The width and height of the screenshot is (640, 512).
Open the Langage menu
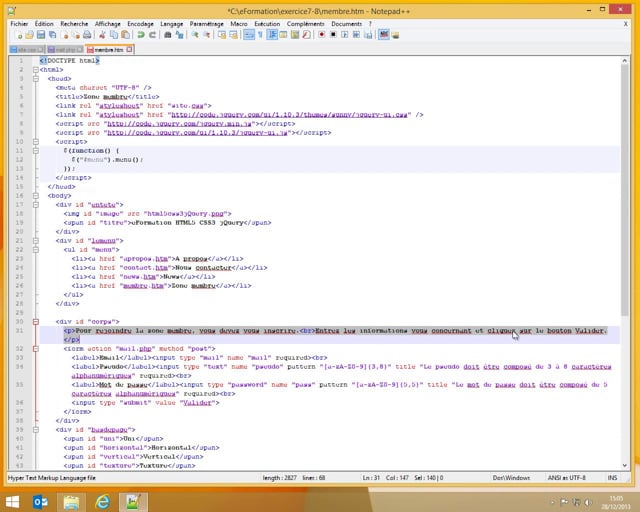coord(172,24)
